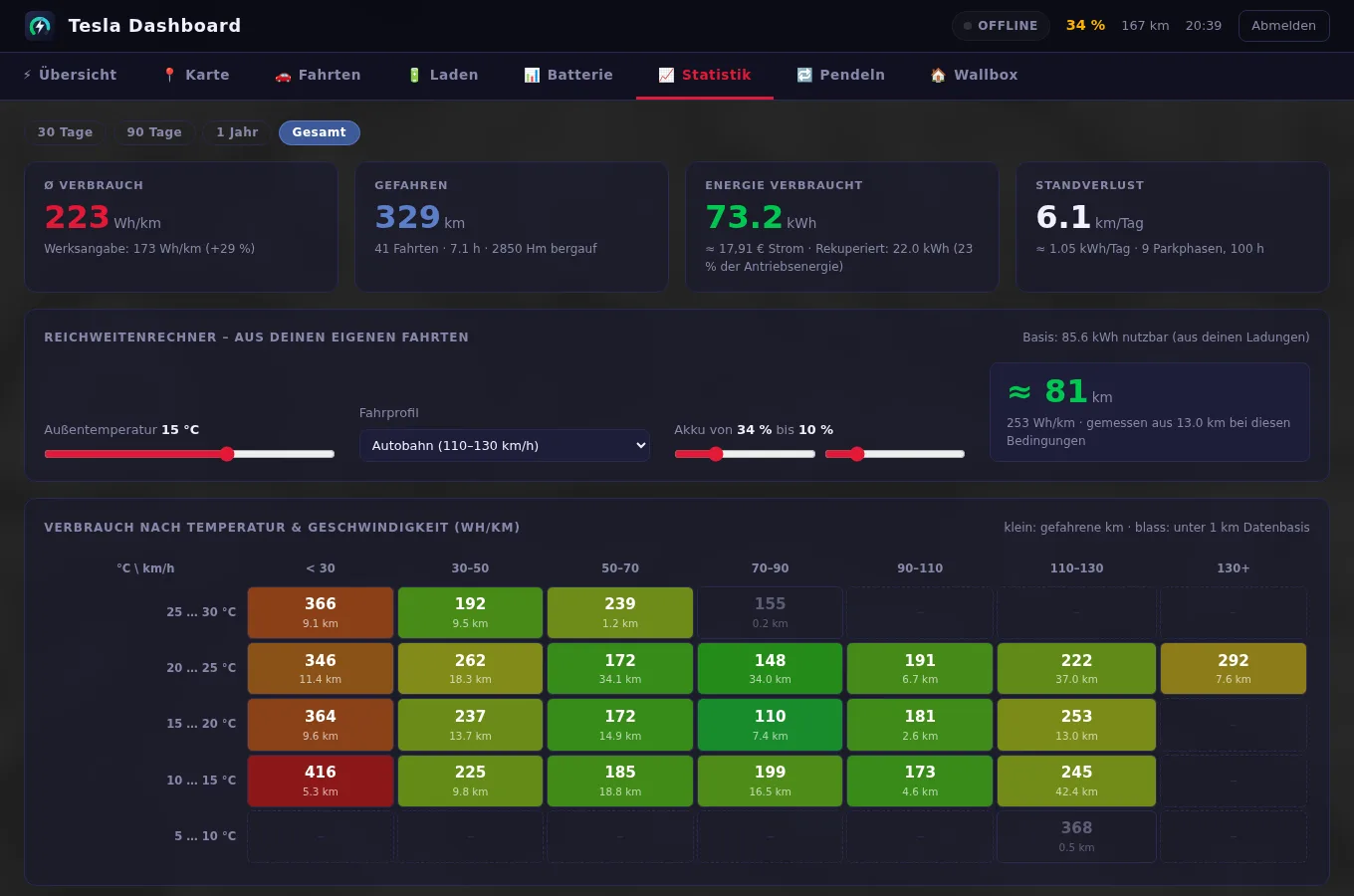Screen dimensions: 1354x896
Task: Click the bar chart icon for Batterie
Action: coord(532,76)
